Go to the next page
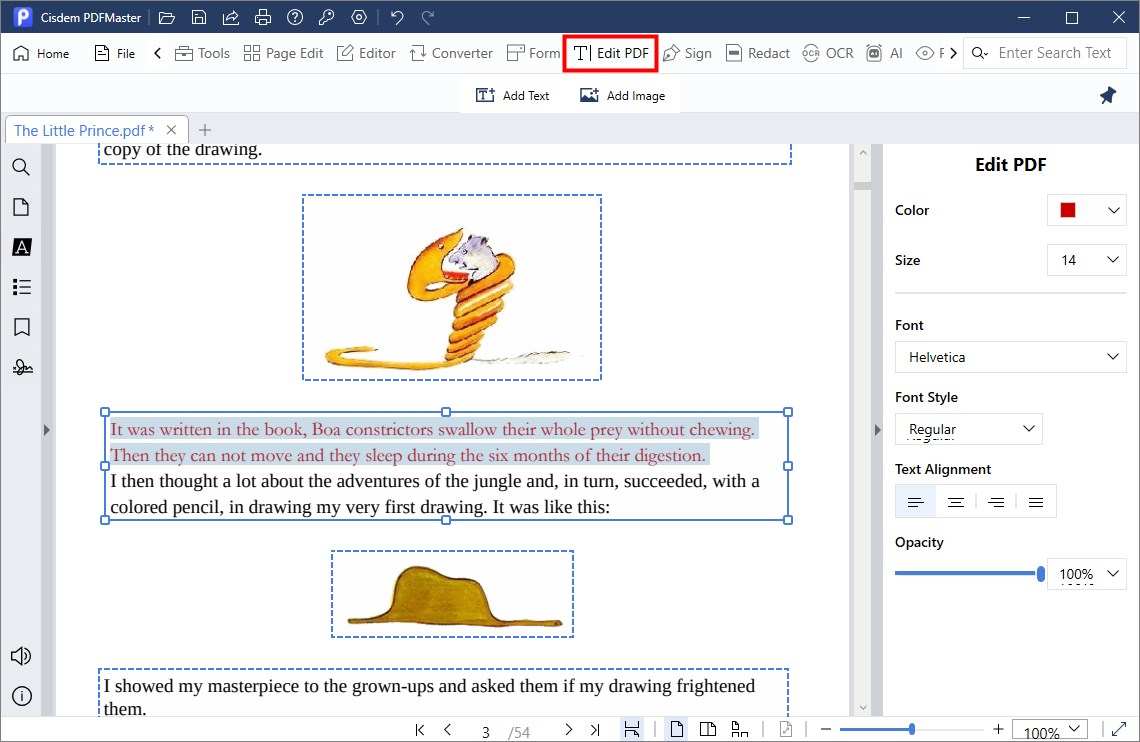 tap(569, 730)
